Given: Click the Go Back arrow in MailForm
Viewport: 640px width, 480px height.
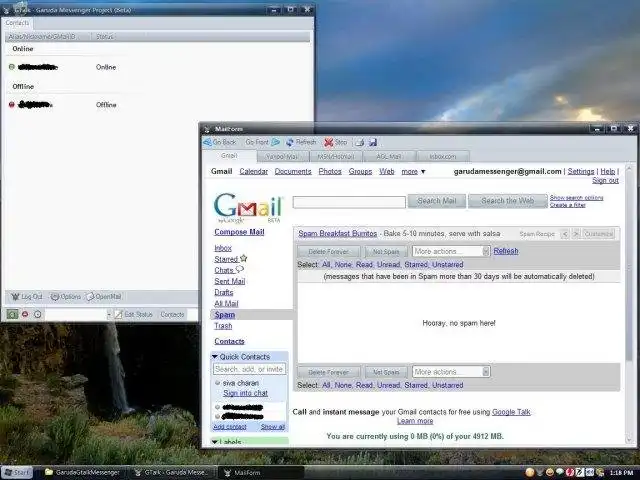Looking at the screenshot, I should 220,142.
